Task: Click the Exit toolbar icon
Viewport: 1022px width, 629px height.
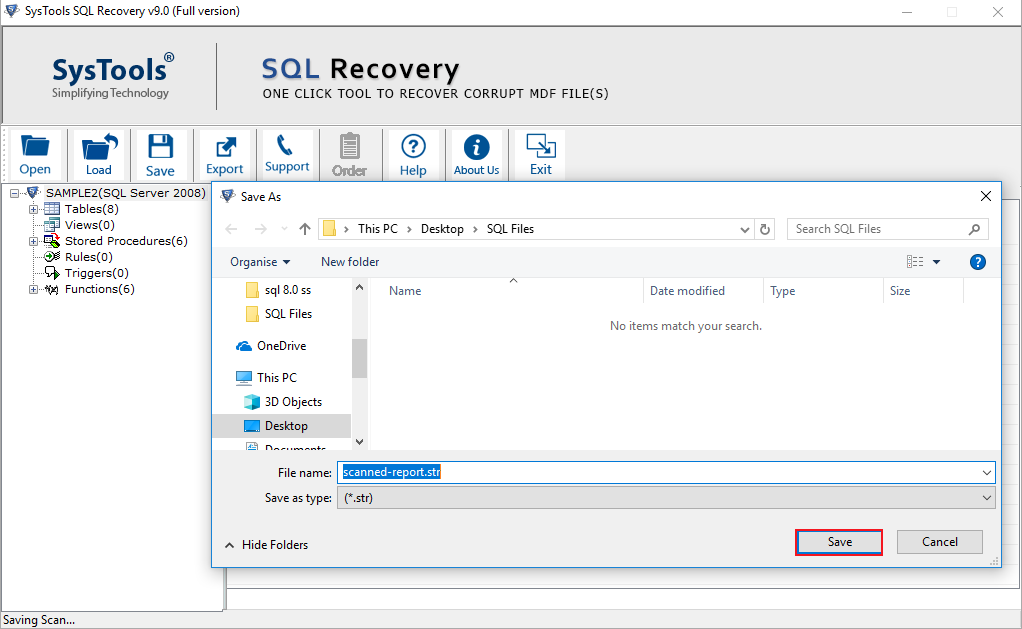Action: 540,154
